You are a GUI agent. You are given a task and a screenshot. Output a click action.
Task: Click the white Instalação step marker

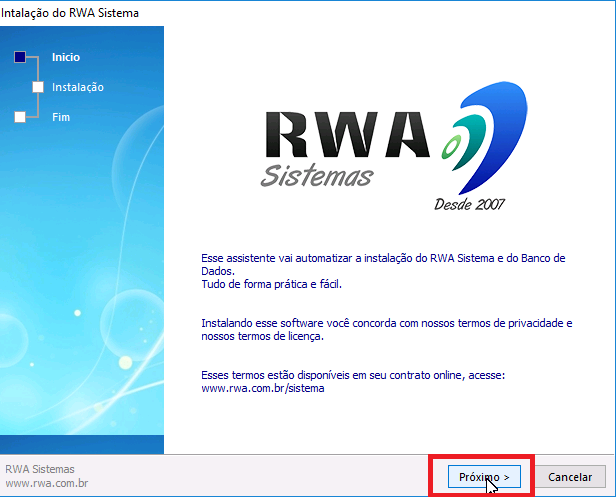[38, 87]
